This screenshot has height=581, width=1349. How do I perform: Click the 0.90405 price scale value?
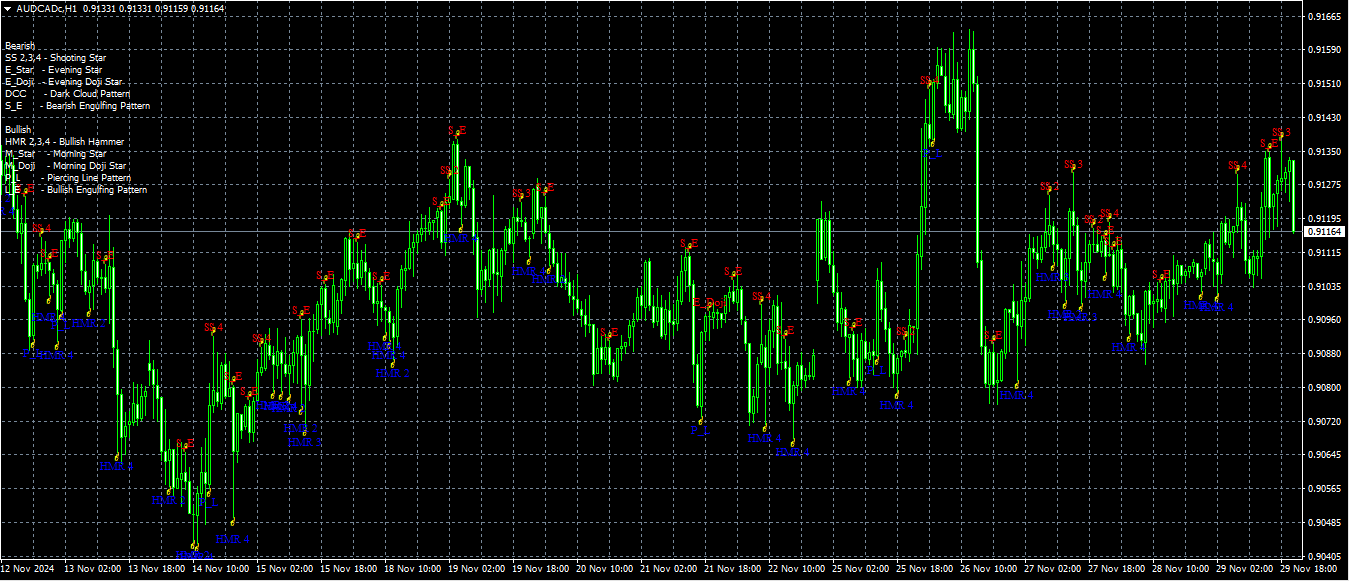pos(1324,557)
